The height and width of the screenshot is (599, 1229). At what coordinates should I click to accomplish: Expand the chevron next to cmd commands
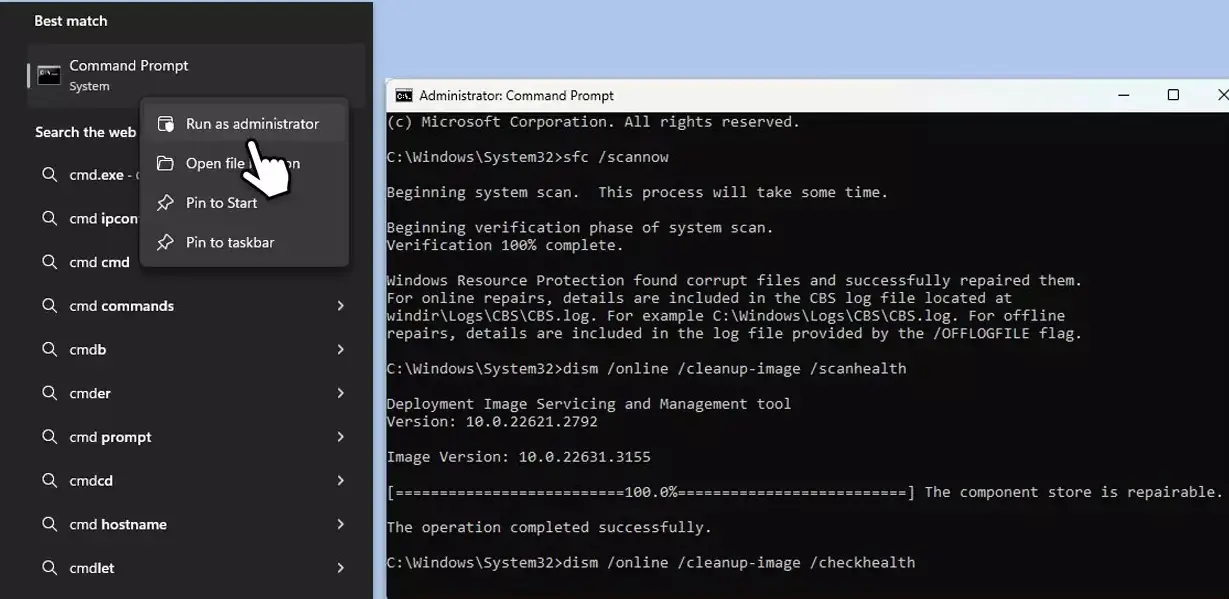[341, 306]
